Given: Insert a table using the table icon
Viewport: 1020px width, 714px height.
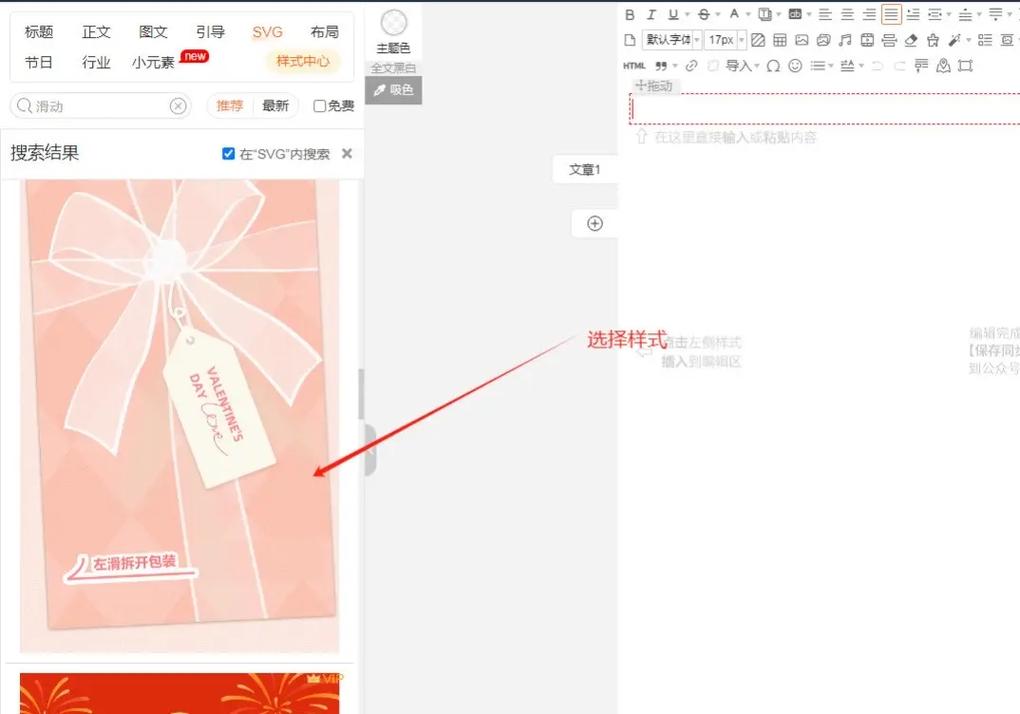Looking at the screenshot, I should pos(781,39).
